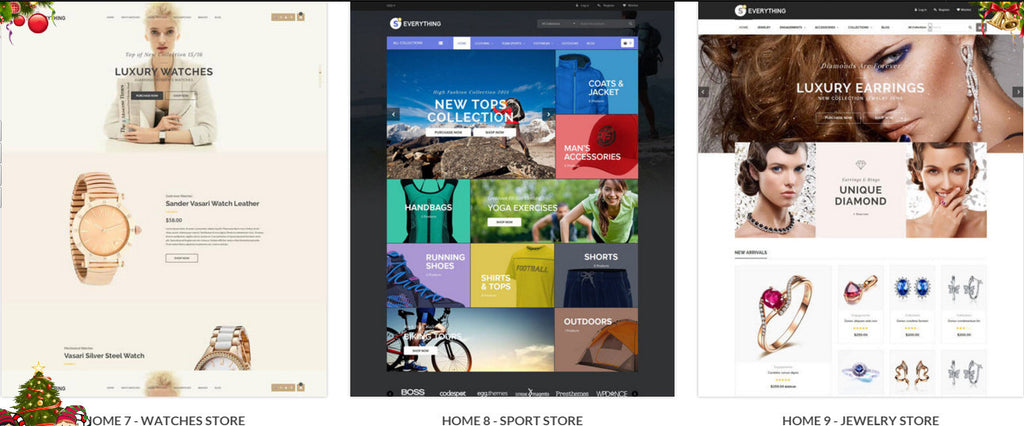1024x426 pixels.
Task: Click next slide arrow on sport banner
Action: tap(548, 114)
